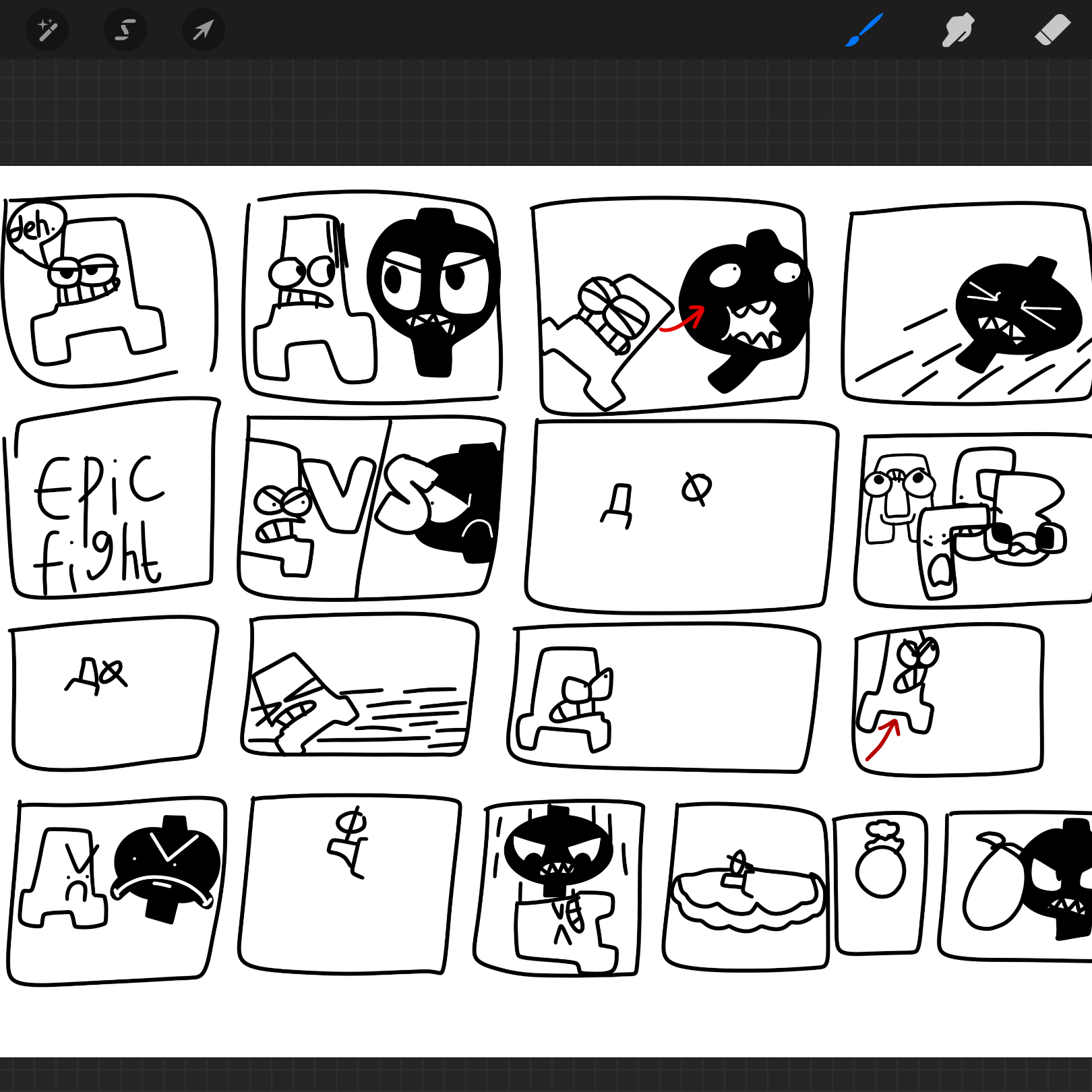The image size is (1092, 1092).
Task: Click the "deh." speech bubble
Action: tap(34, 226)
